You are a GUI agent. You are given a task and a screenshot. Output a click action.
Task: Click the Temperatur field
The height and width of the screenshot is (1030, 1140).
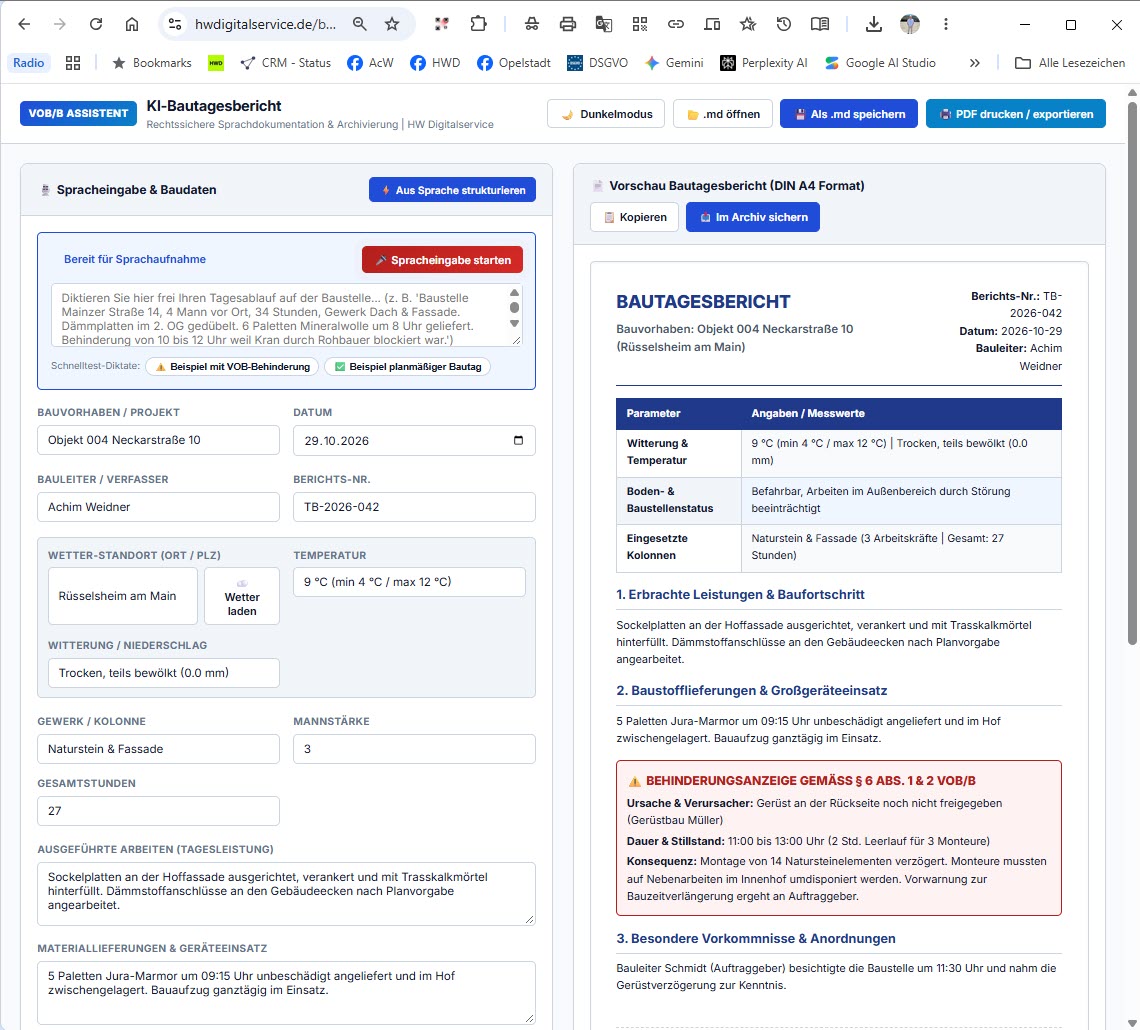click(409, 582)
